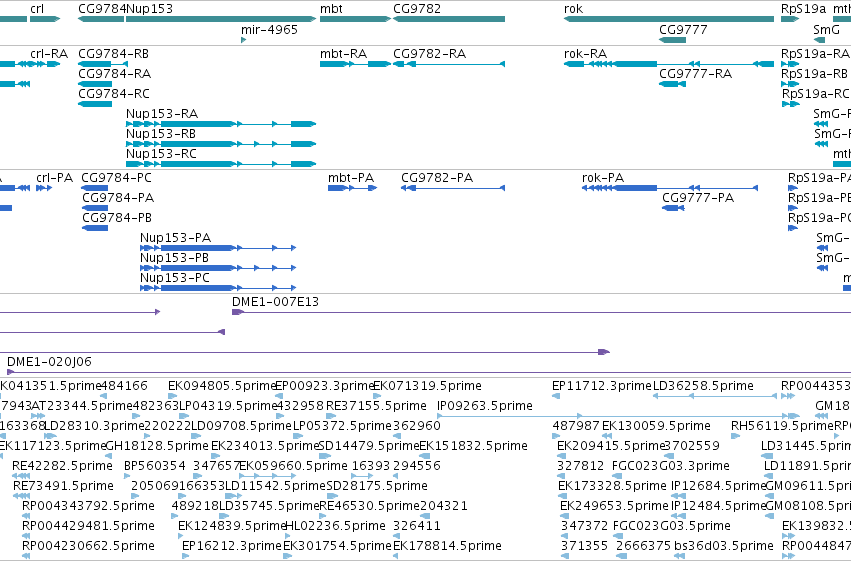Select the DME1-020J06 clone label
Screen dimensions: 851x561
click(49, 362)
